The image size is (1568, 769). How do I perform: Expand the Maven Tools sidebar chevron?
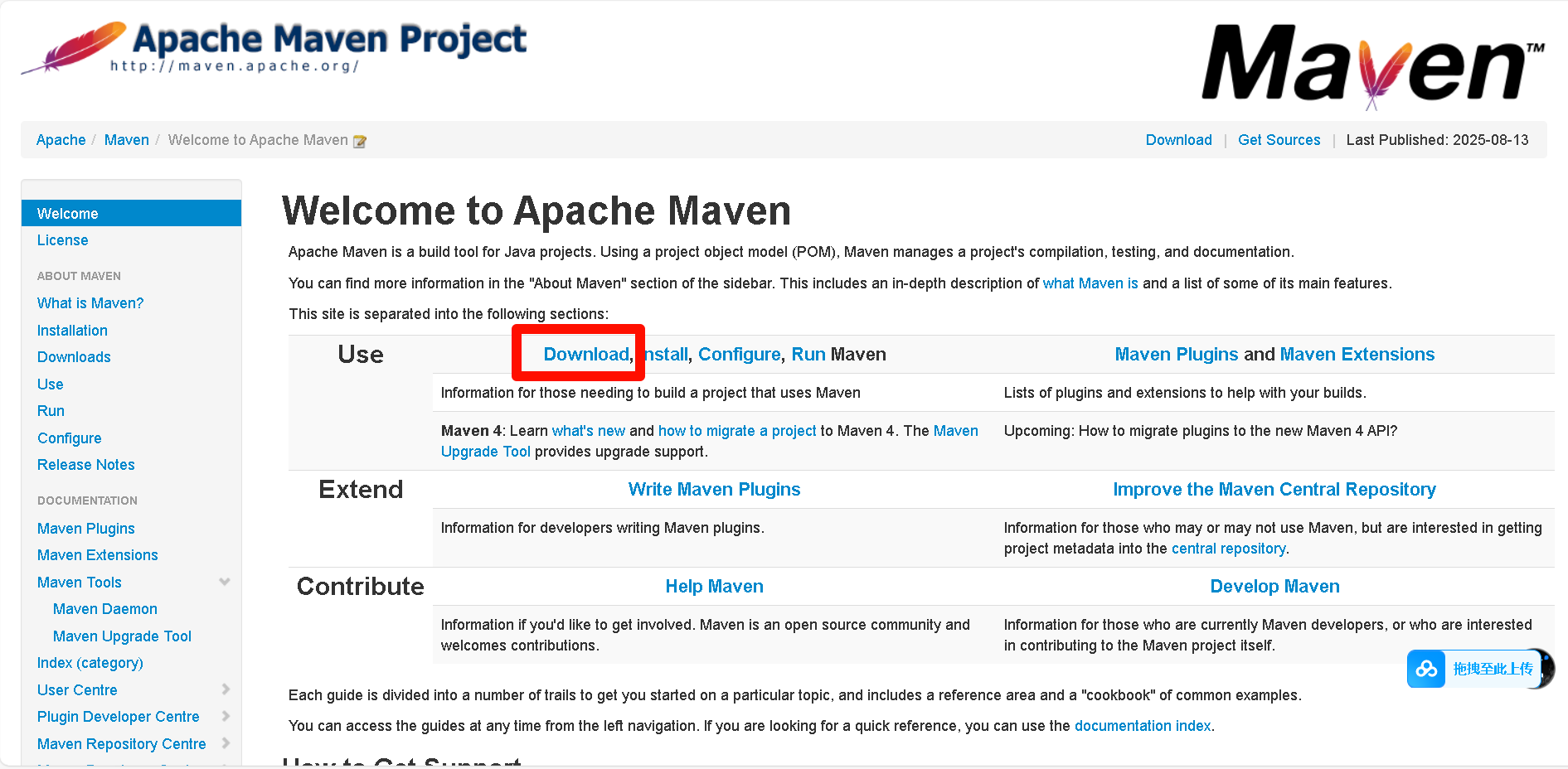click(225, 582)
